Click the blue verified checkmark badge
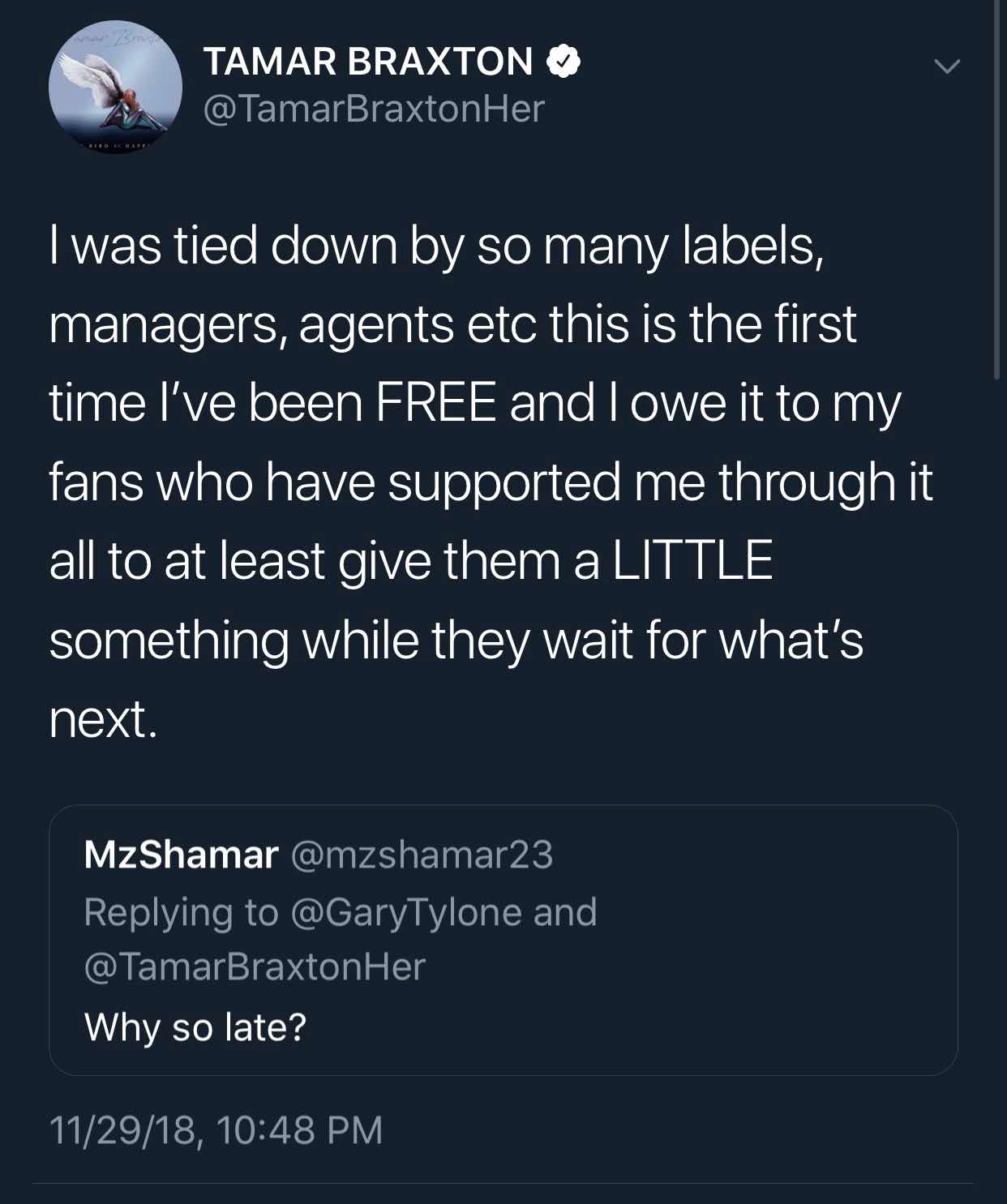Viewport: 1007px width, 1204px height. pos(564,62)
